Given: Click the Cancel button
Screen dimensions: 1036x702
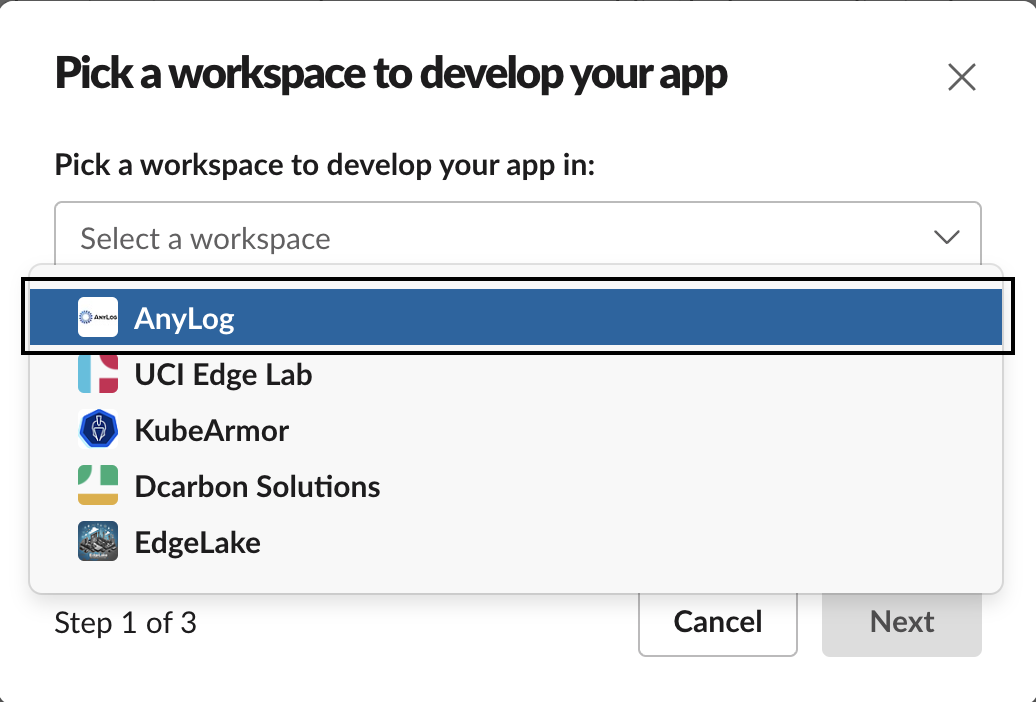Looking at the screenshot, I should tap(718, 623).
